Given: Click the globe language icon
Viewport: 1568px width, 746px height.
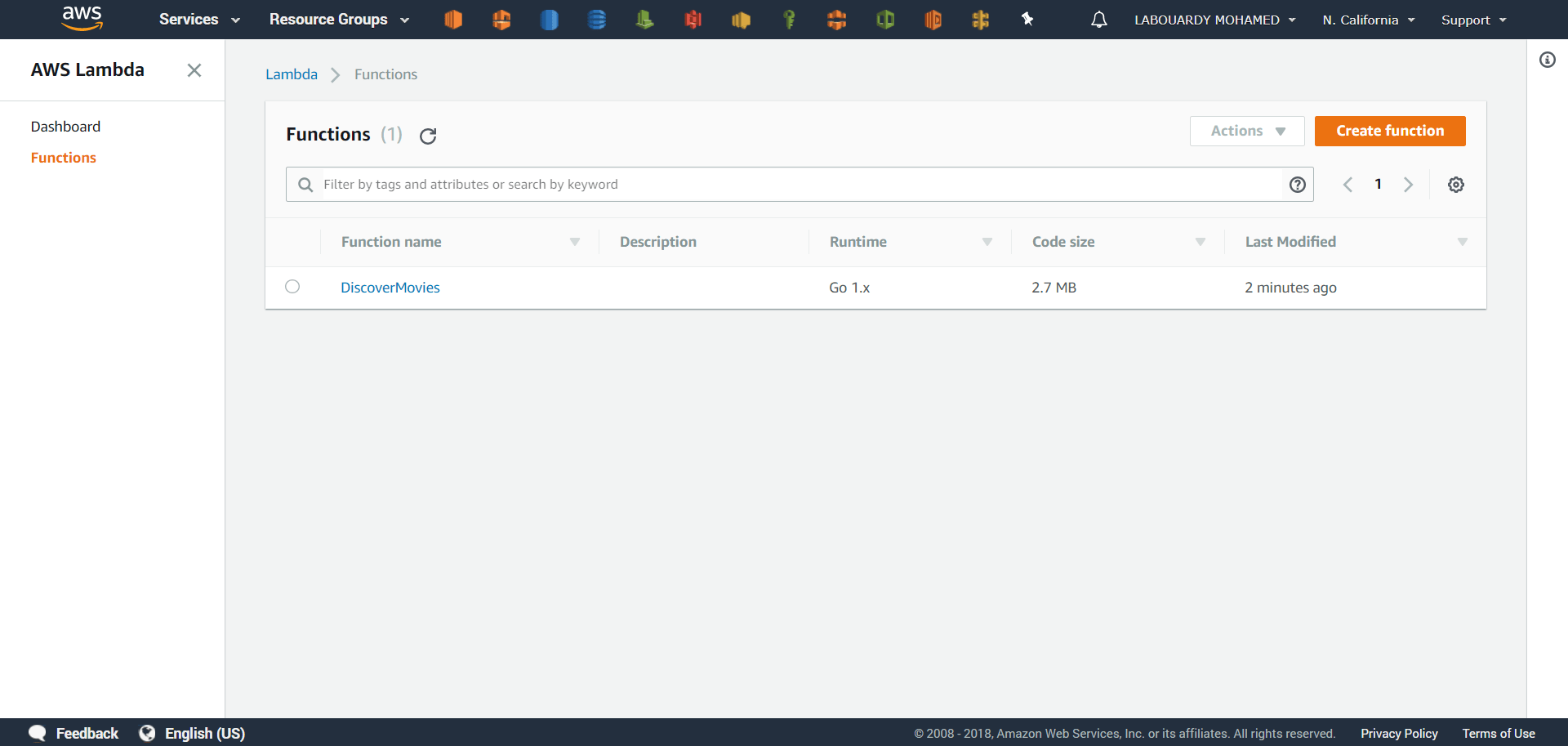Looking at the screenshot, I should pyautogui.click(x=147, y=733).
